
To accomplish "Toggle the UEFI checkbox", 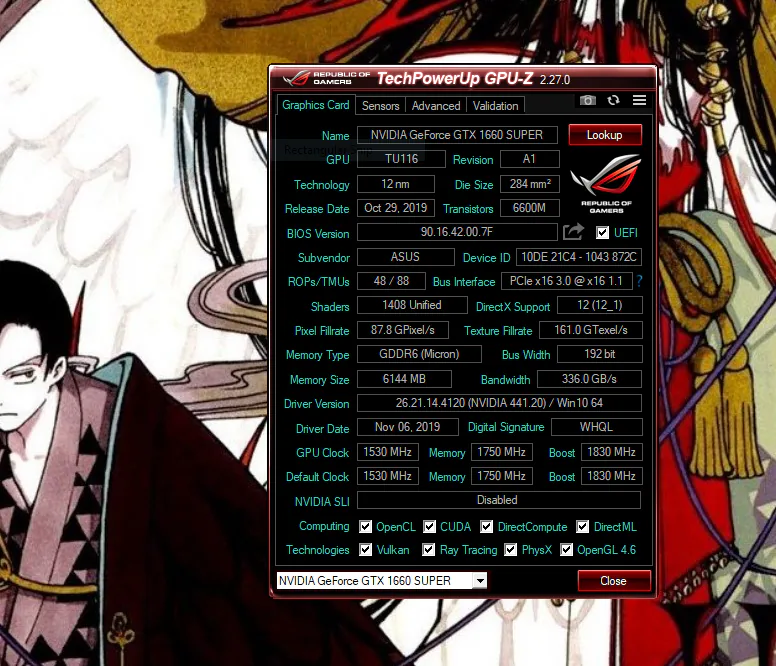I will [602, 233].
